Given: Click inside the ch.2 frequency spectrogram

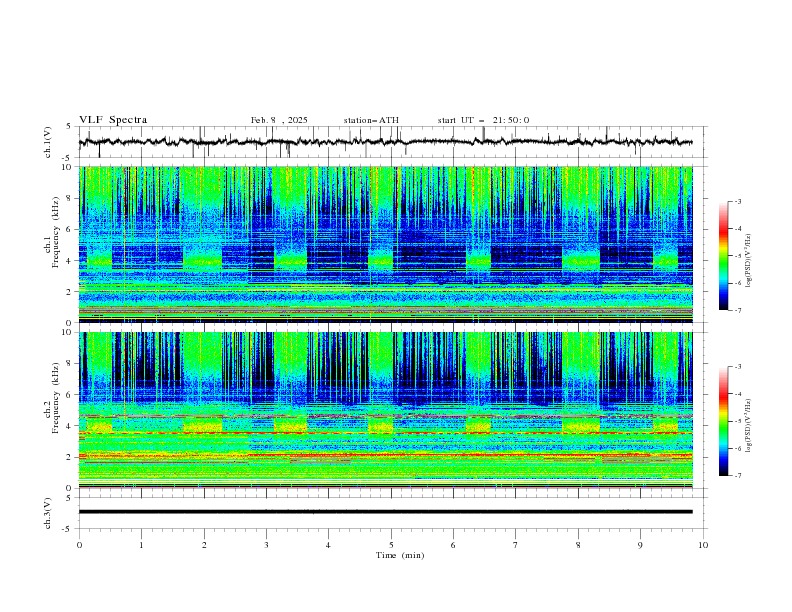Looking at the screenshot, I should 385,410.
